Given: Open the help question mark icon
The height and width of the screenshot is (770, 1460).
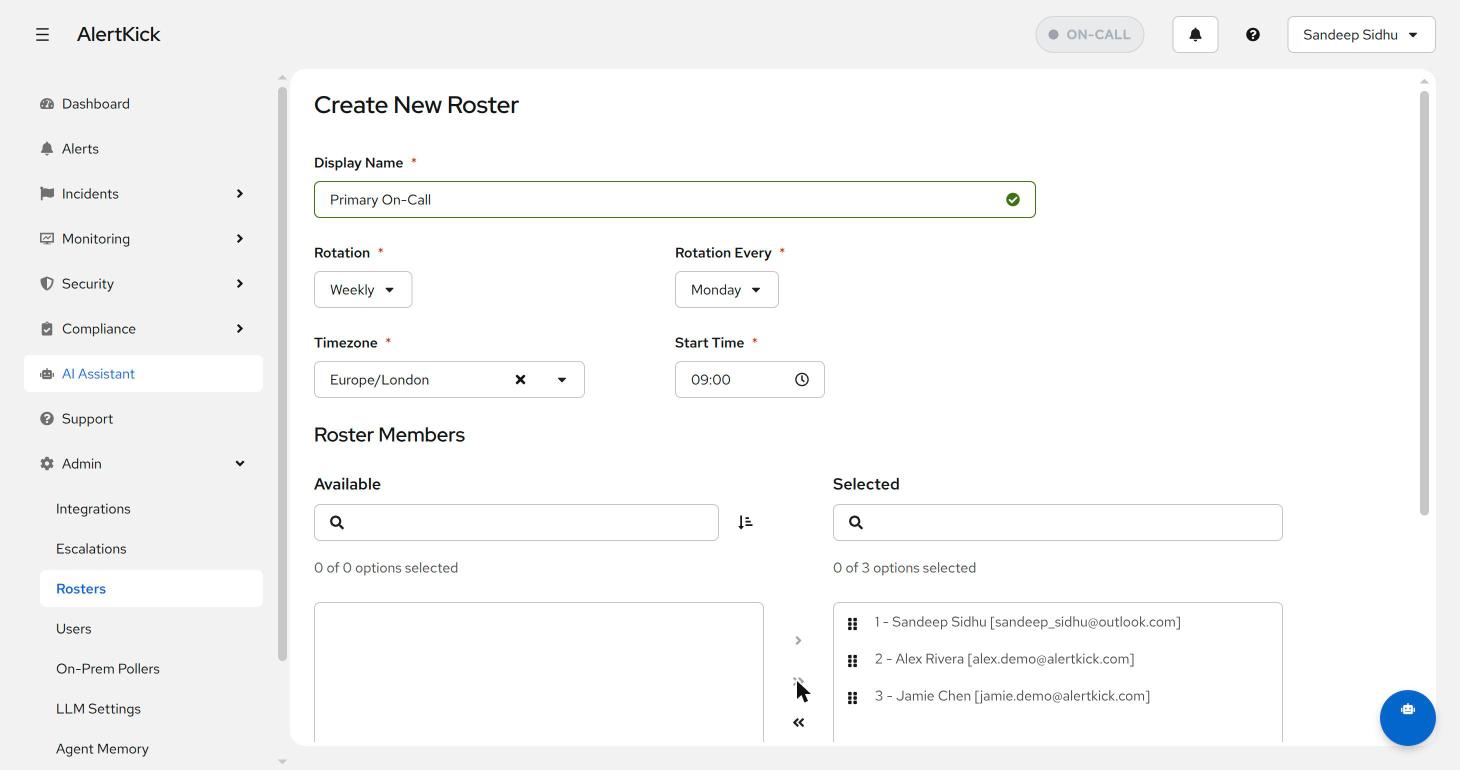Looking at the screenshot, I should 1252,34.
